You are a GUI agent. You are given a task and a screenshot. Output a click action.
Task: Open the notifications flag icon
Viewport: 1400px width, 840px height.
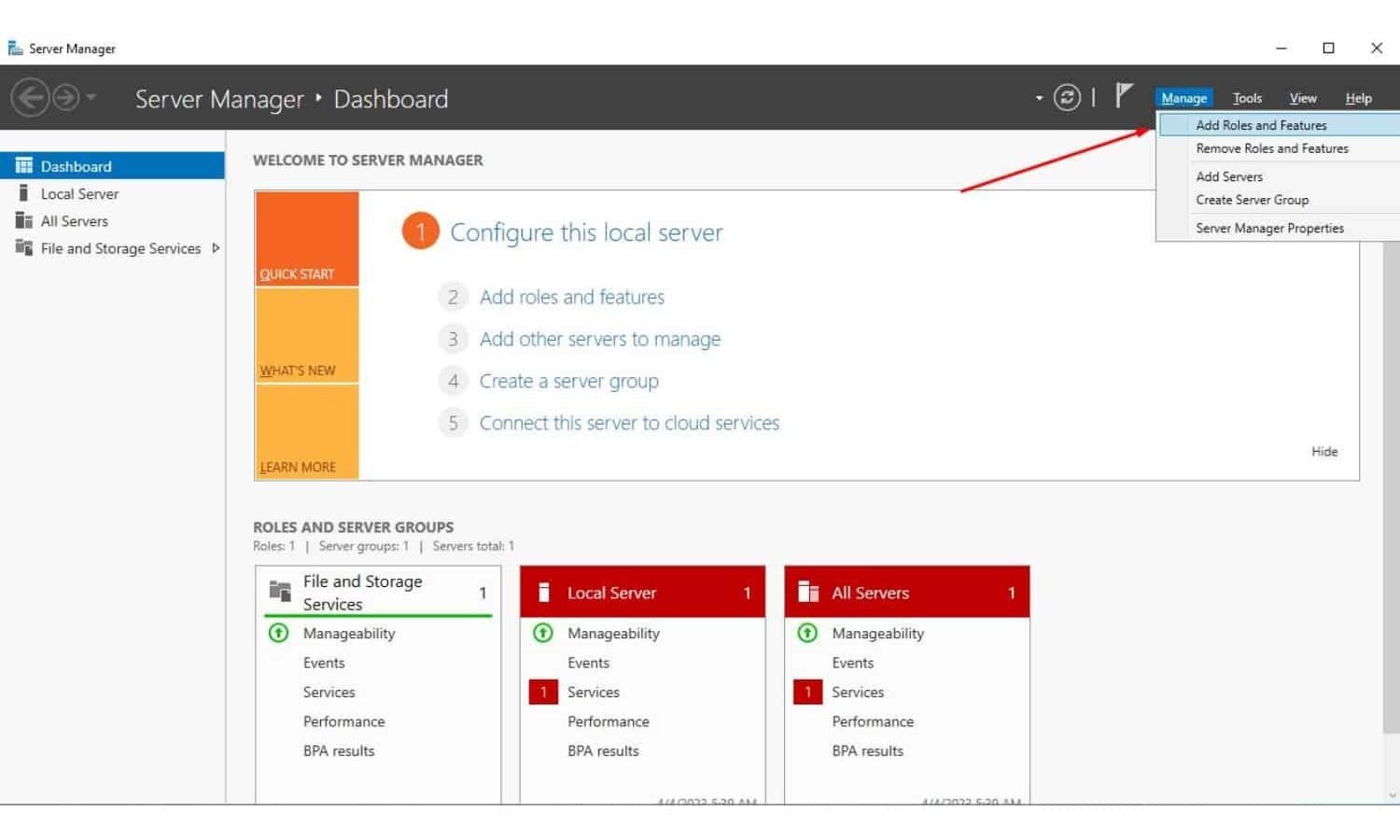[x=1124, y=95]
